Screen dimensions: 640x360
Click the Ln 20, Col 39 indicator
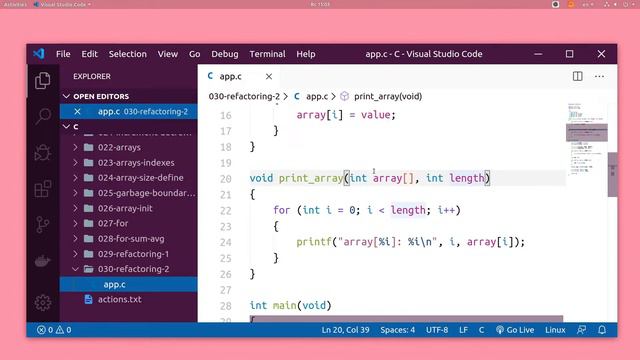(345, 330)
